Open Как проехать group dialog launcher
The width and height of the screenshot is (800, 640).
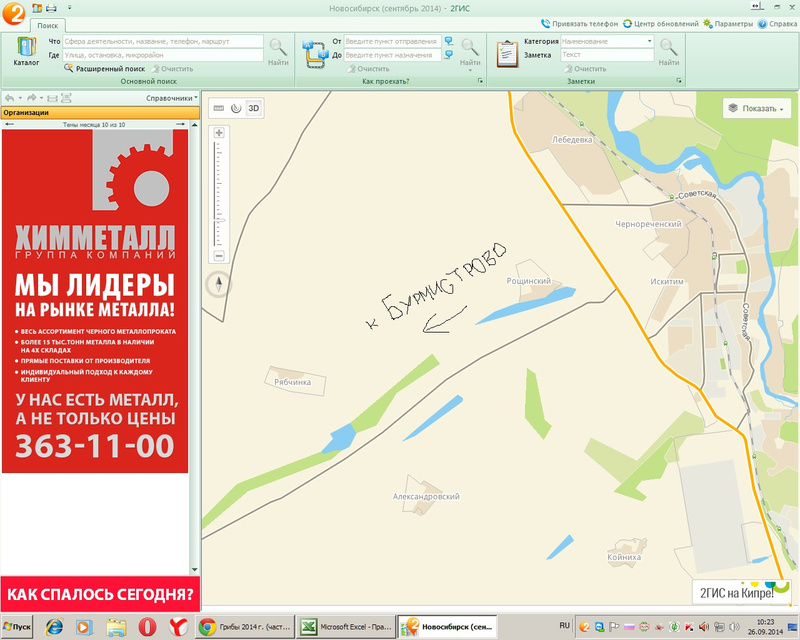coord(480,81)
